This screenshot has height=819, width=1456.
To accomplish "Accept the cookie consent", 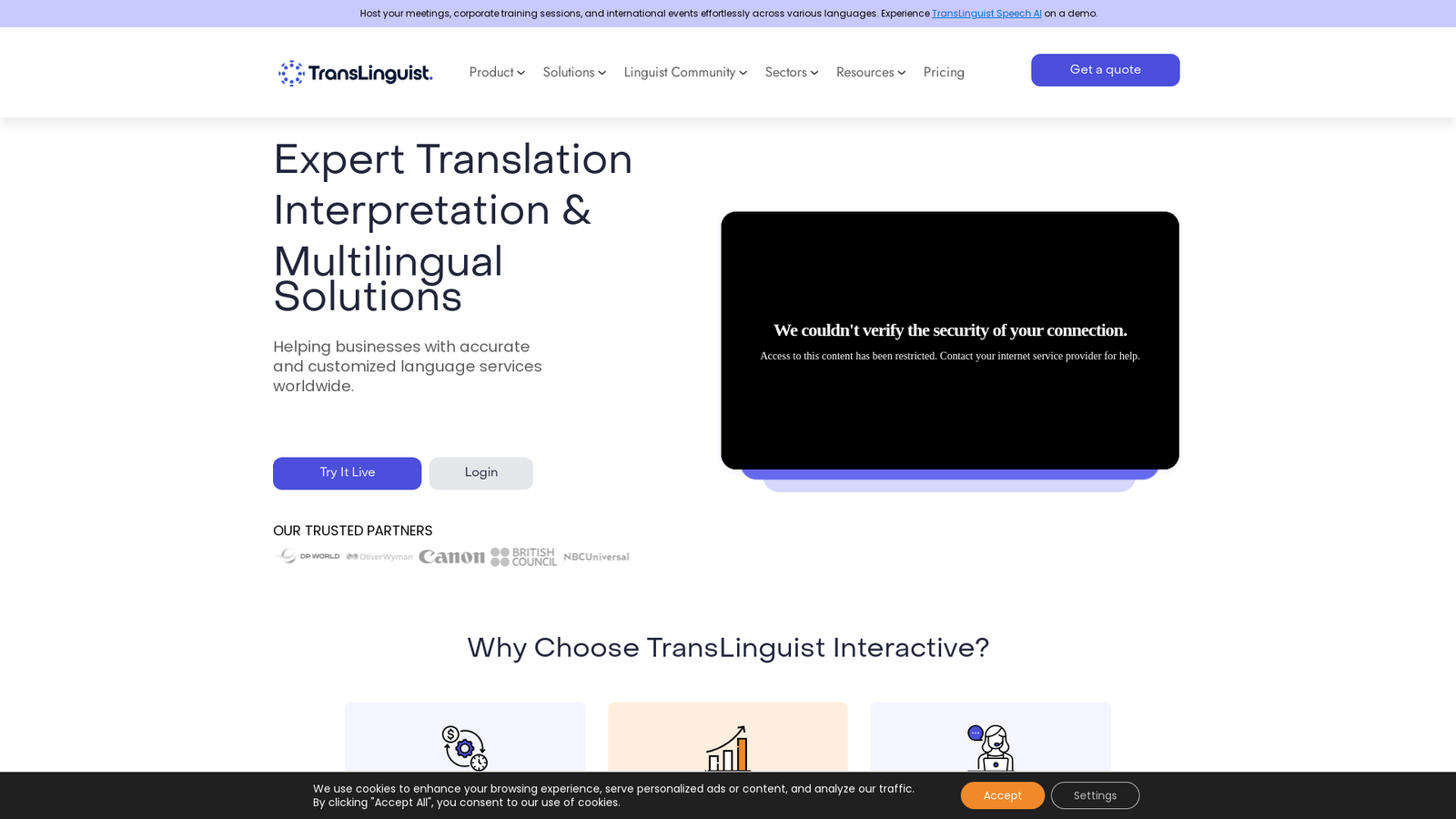I will [x=1002, y=795].
